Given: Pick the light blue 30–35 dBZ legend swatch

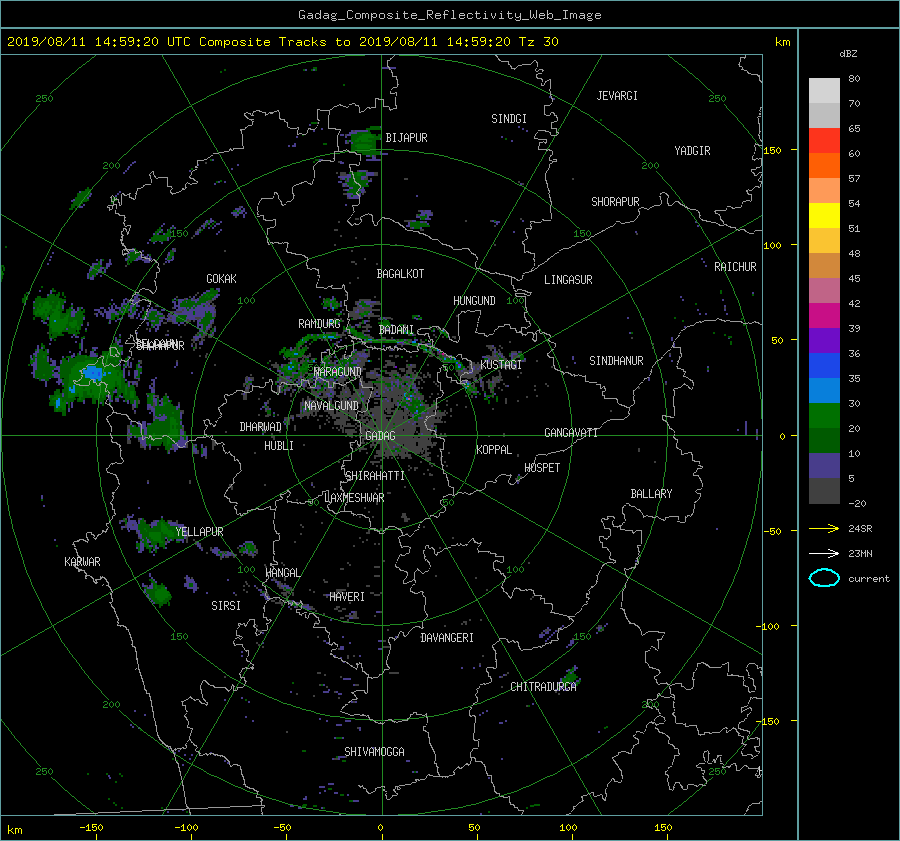Looking at the screenshot, I should 824,391.
